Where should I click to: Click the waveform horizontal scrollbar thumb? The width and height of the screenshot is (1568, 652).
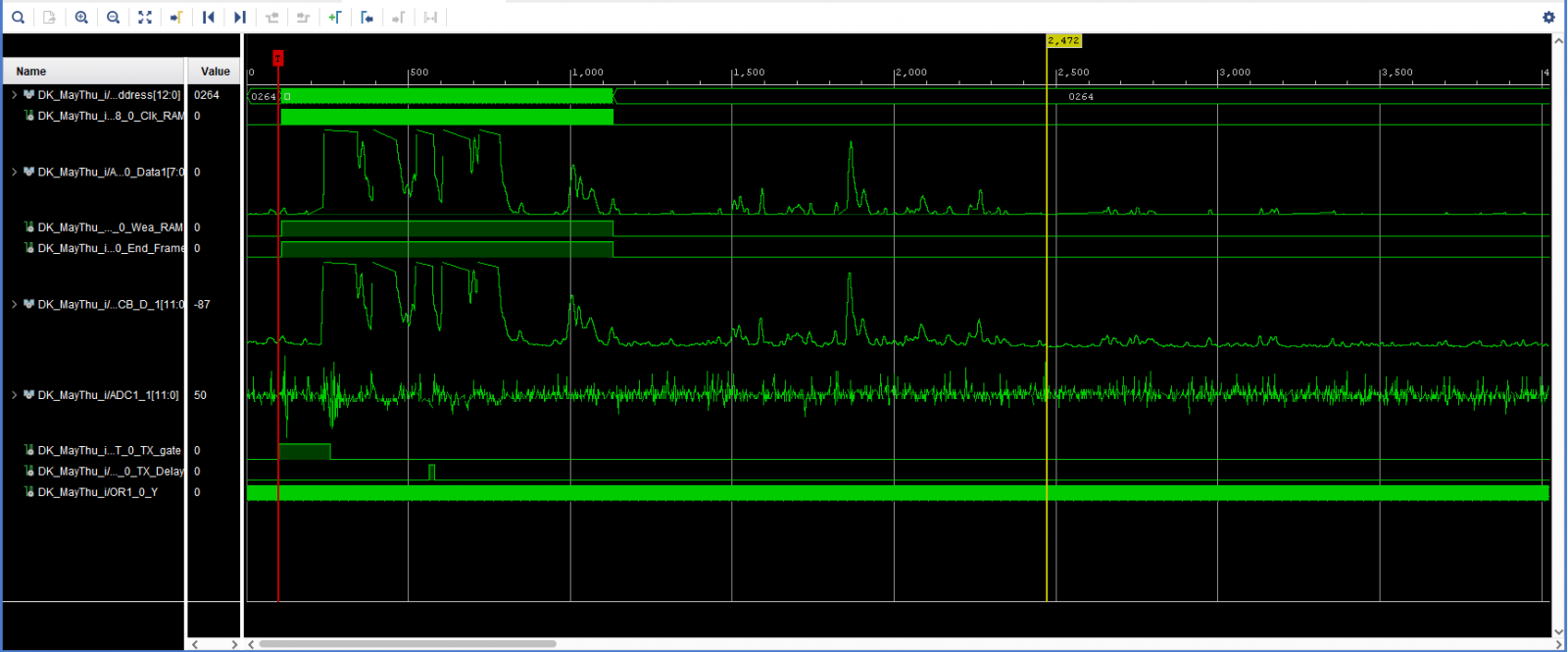pyautogui.click(x=407, y=644)
